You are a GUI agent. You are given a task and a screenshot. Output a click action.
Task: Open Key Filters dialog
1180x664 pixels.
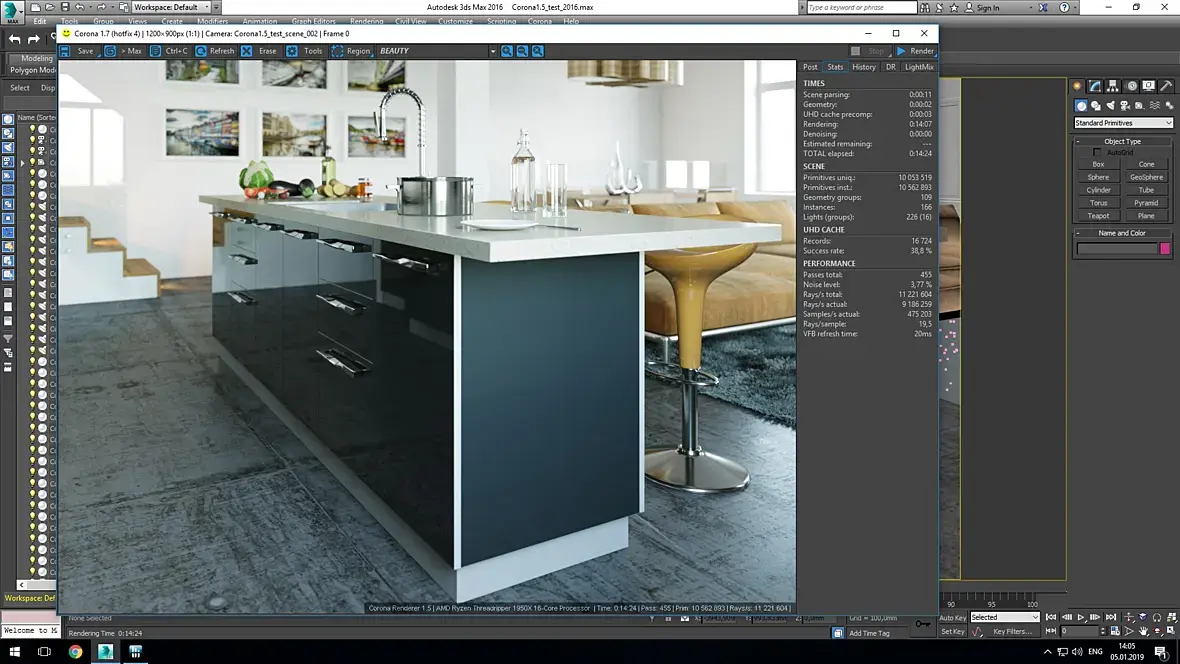coord(1012,632)
